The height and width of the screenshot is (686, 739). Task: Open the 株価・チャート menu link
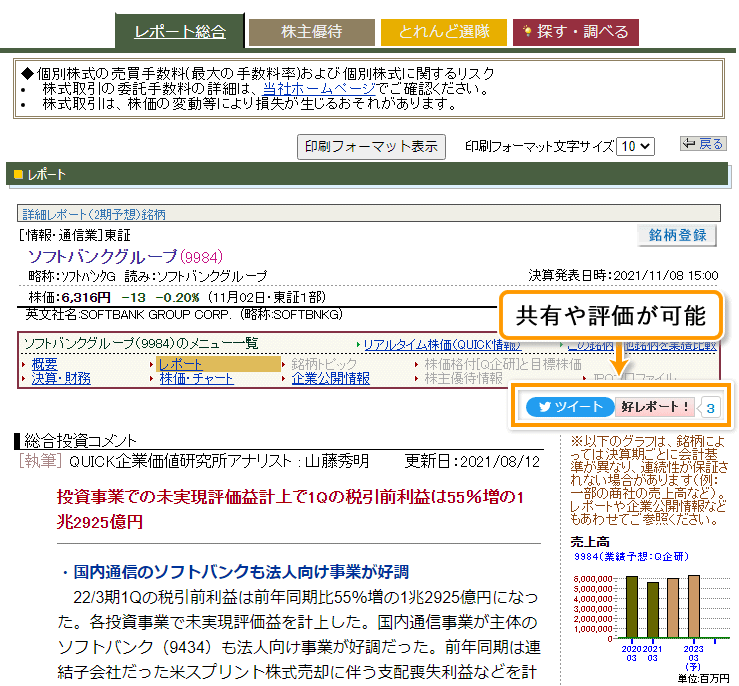(196, 378)
